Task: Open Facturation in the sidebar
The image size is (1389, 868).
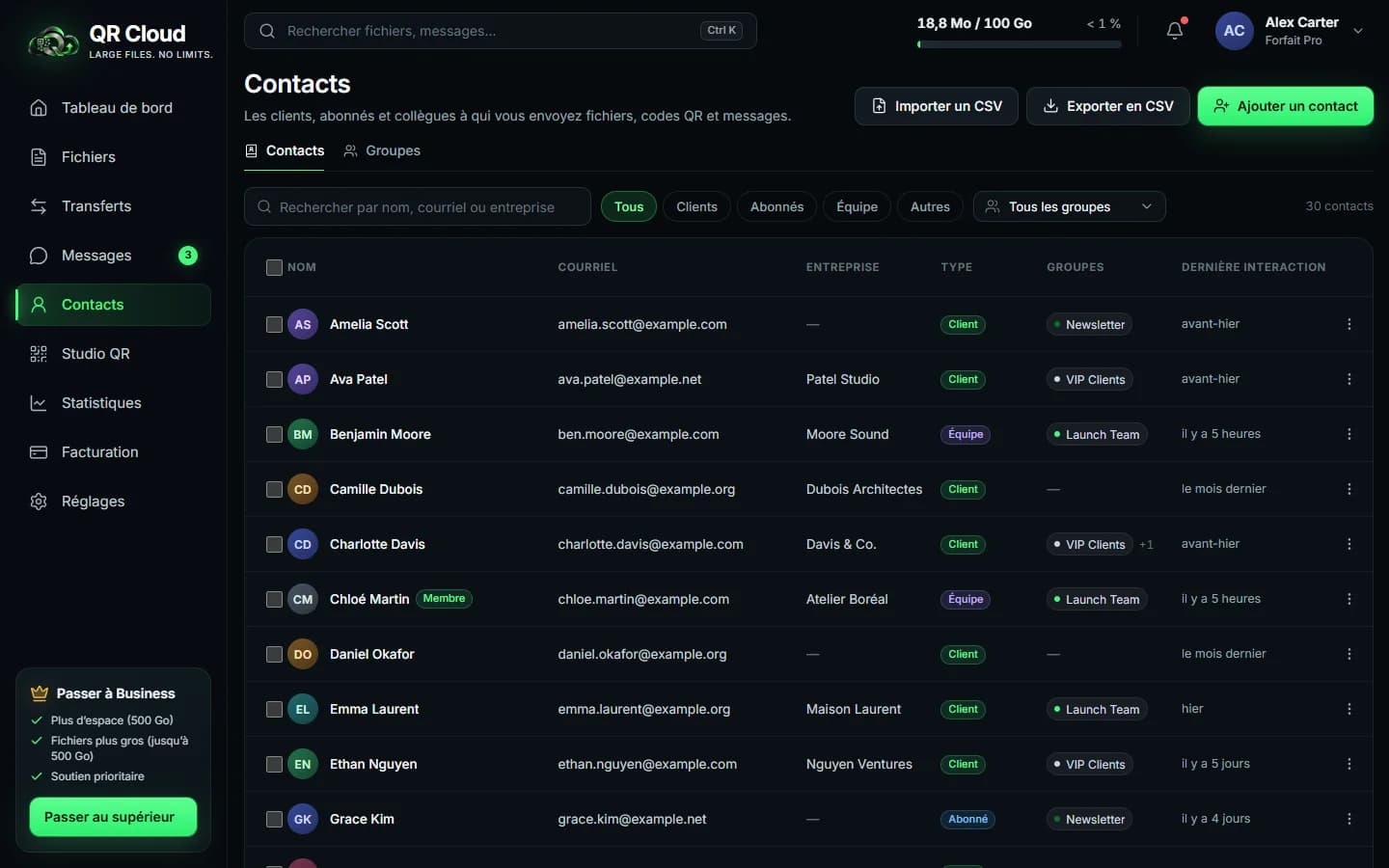Action: click(x=114, y=452)
